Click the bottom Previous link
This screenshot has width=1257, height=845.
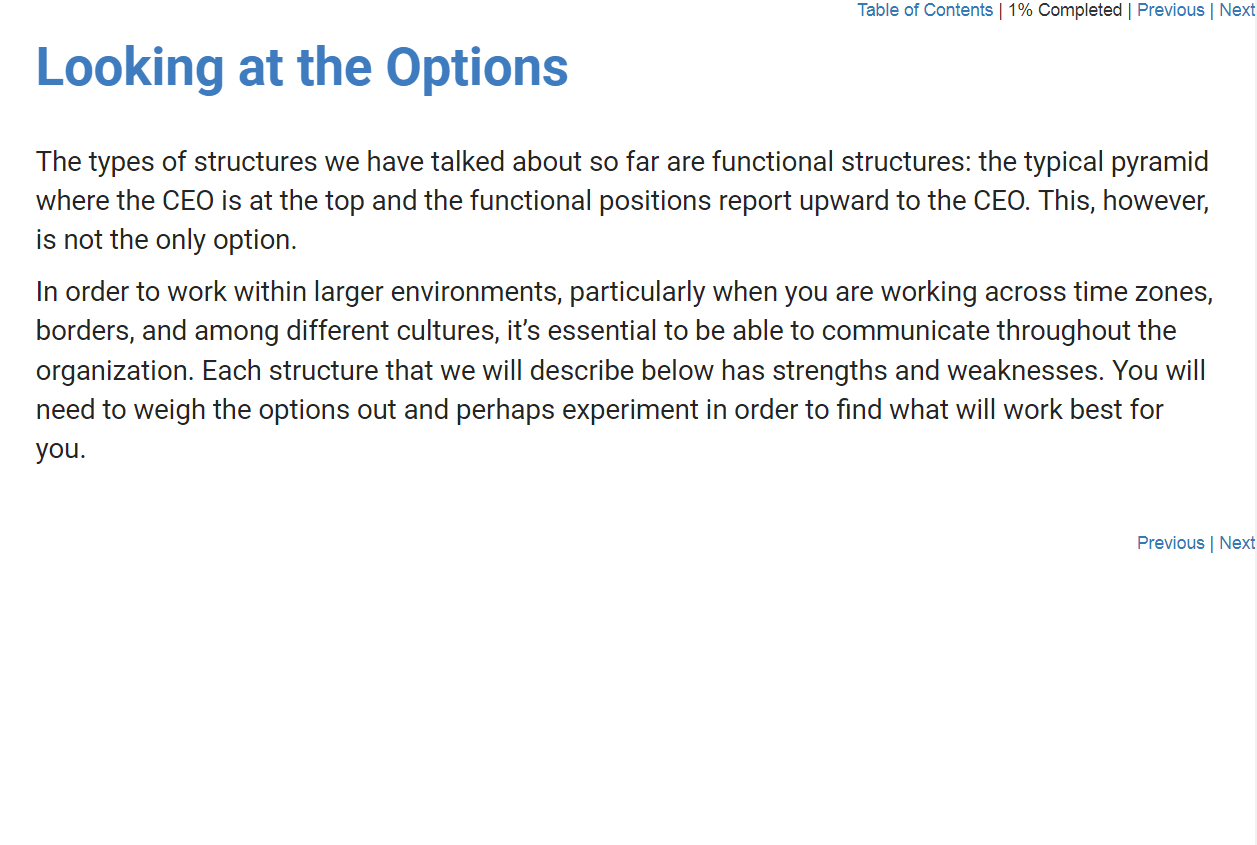tap(1170, 543)
